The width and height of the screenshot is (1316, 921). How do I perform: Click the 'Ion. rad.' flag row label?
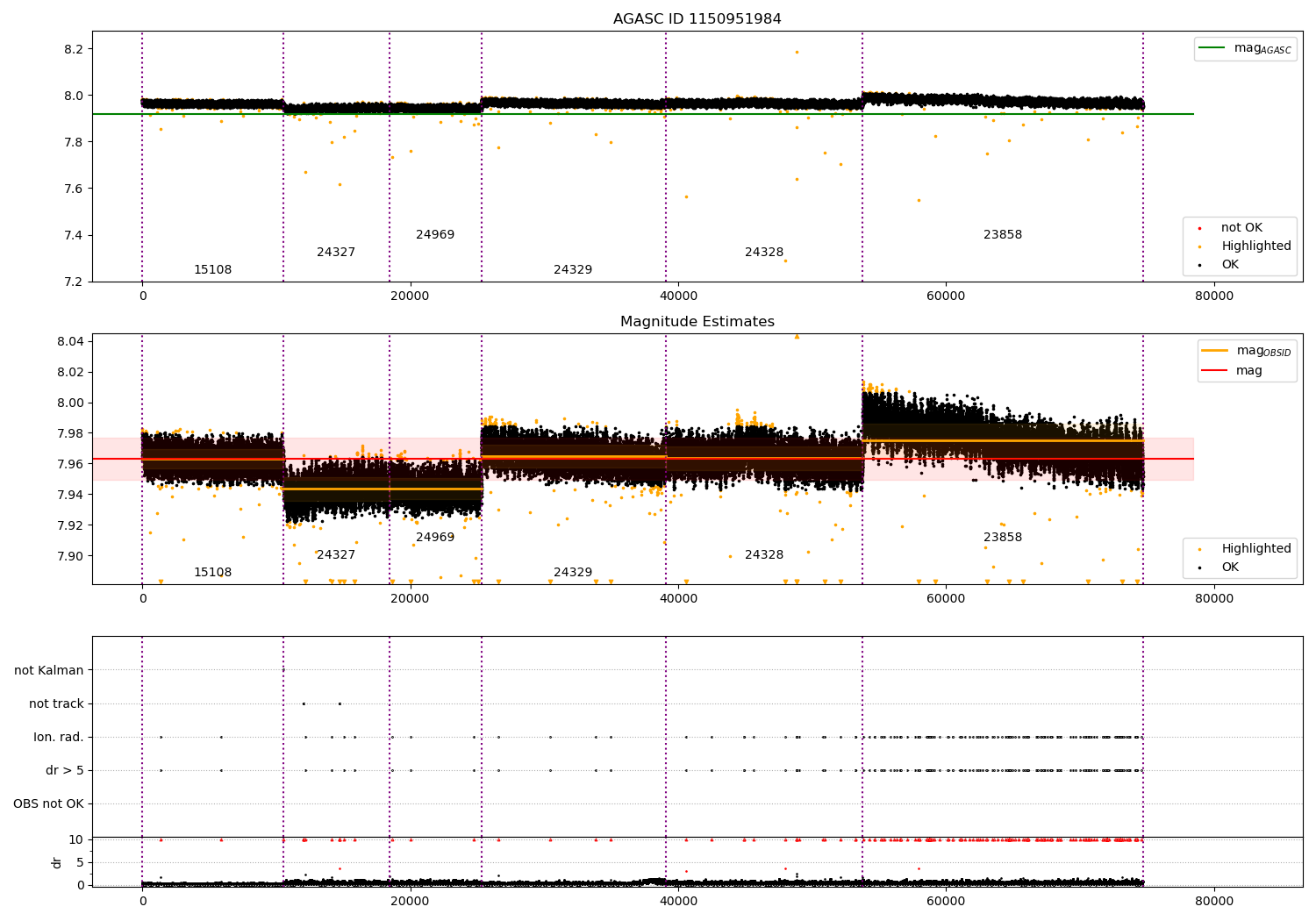tap(59, 738)
